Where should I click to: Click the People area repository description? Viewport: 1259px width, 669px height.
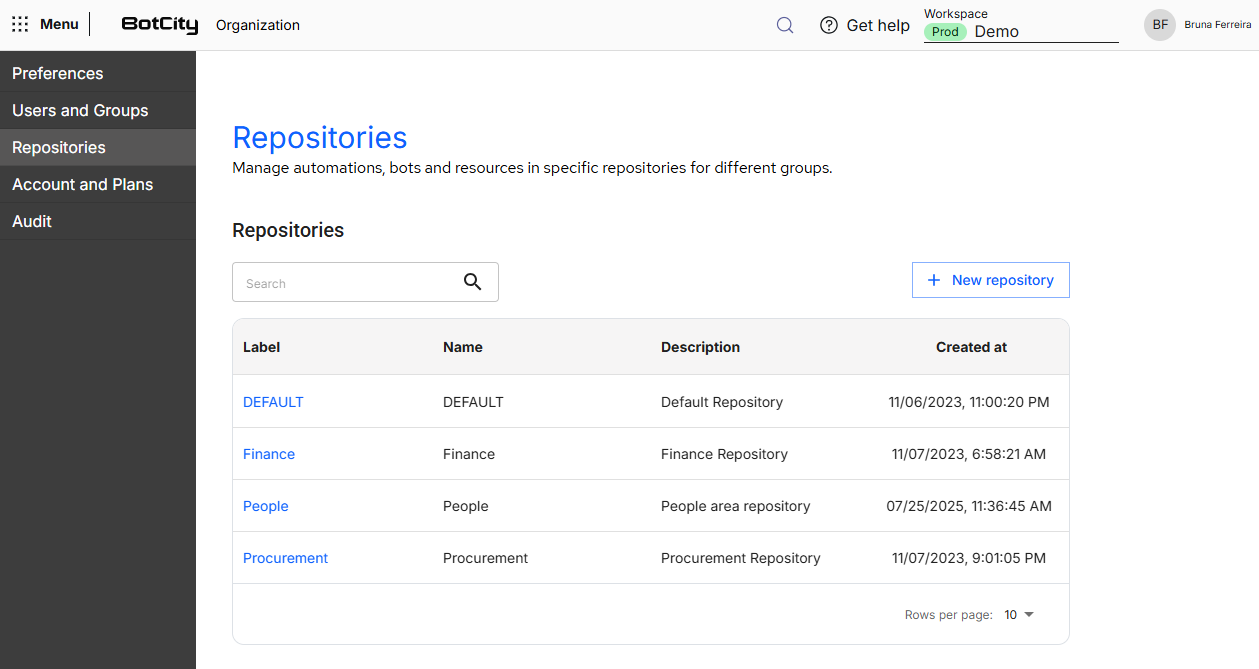click(735, 506)
